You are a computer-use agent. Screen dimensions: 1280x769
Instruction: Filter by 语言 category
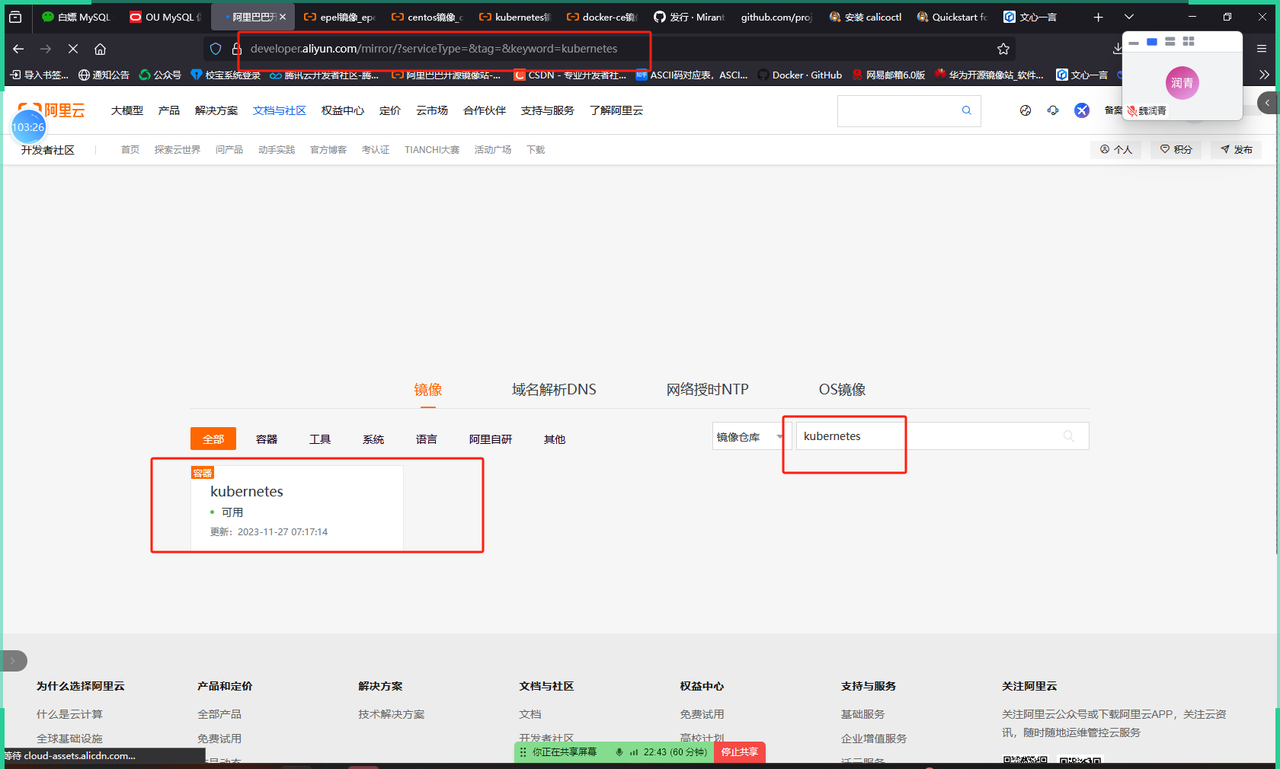tap(427, 439)
